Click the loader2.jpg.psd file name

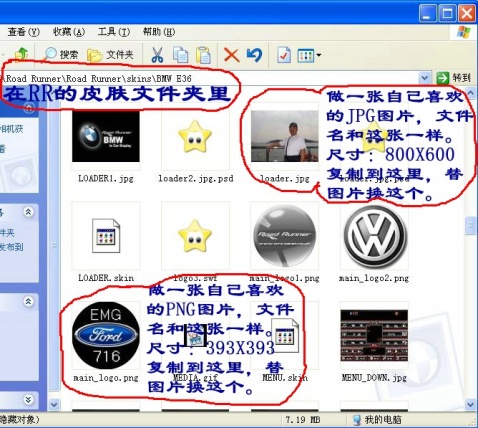pyautogui.click(x=196, y=179)
